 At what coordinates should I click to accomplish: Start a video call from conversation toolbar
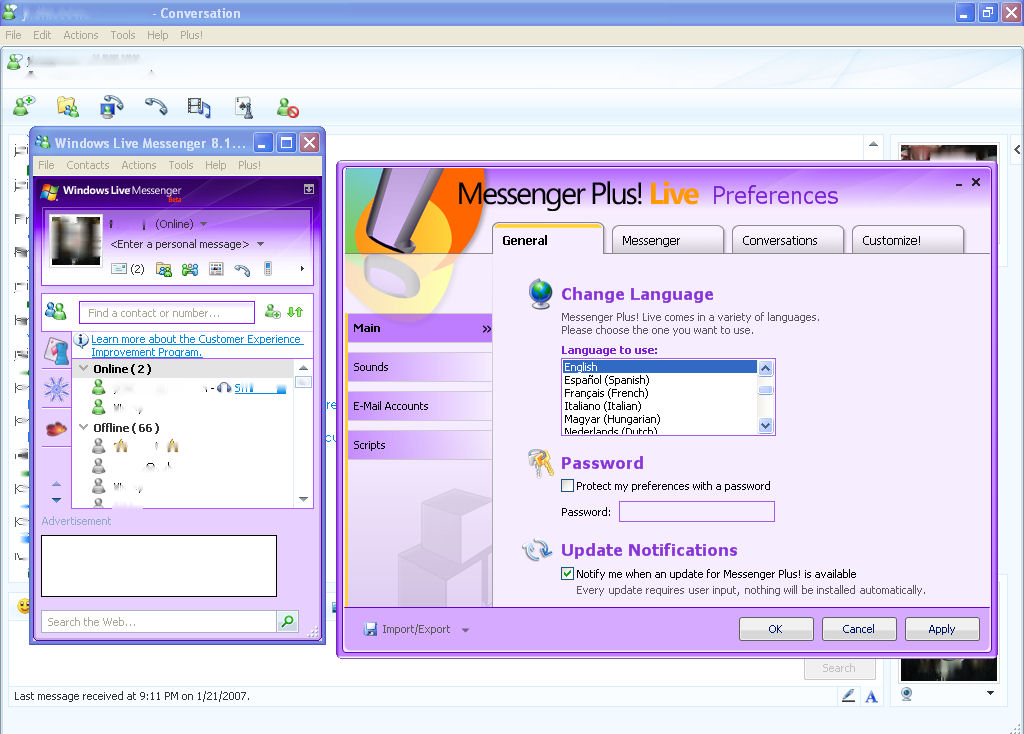pyautogui.click(x=112, y=107)
